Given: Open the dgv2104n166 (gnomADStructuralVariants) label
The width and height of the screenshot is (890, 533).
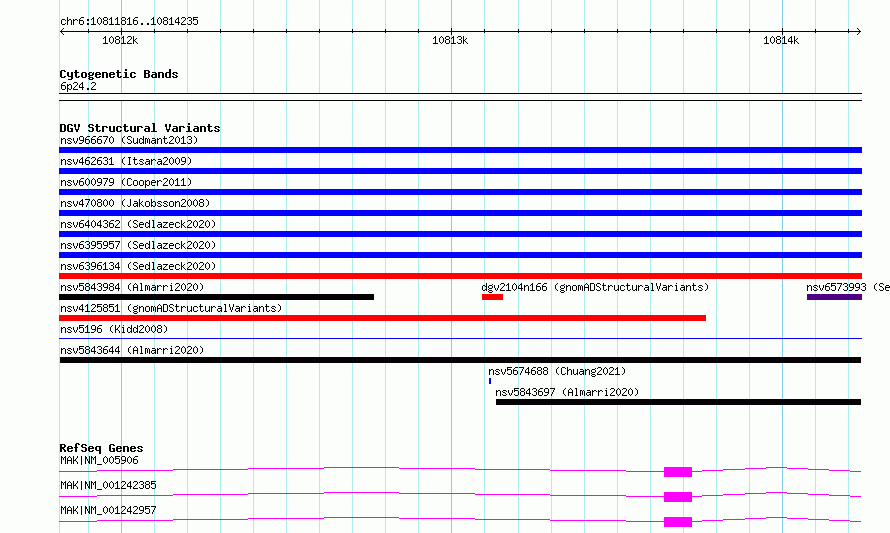Looking at the screenshot, I should pyautogui.click(x=595, y=287).
